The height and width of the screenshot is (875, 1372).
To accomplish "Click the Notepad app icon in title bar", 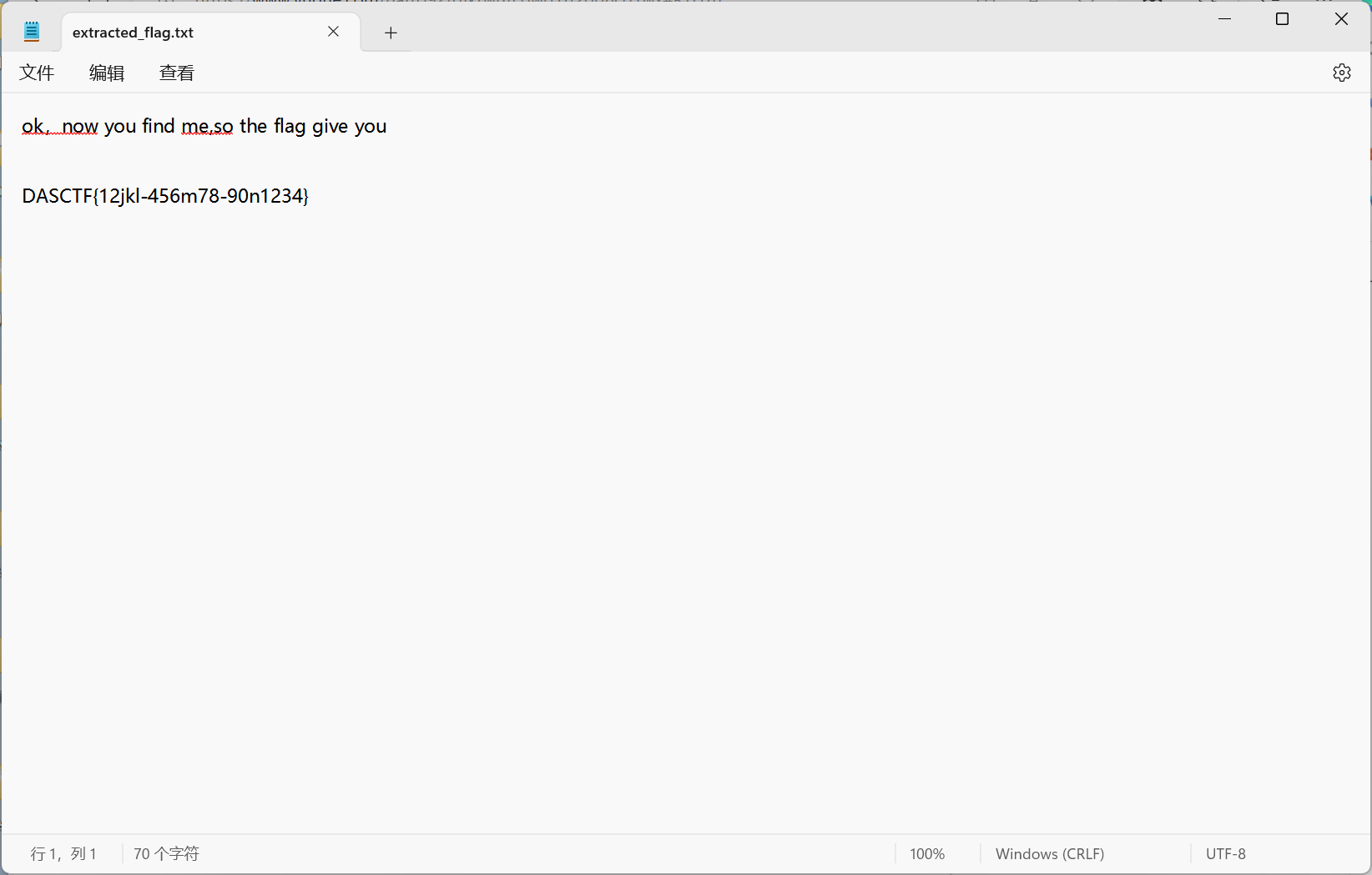I will coord(32,33).
